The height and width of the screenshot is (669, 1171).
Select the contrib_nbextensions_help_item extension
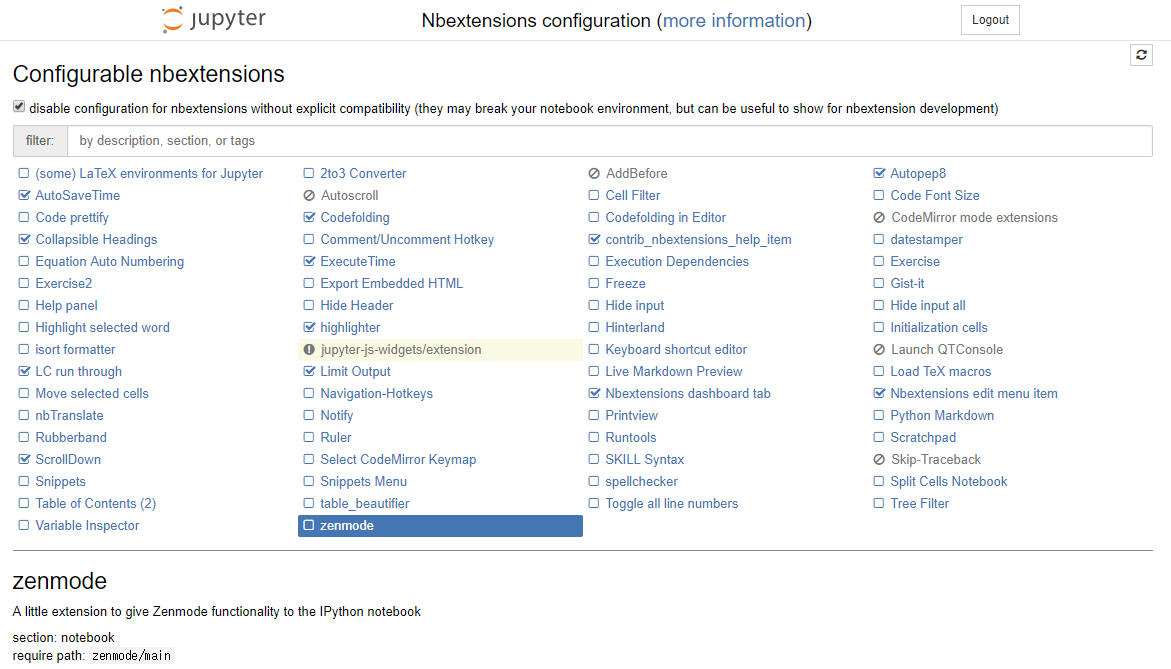coord(698,239)
